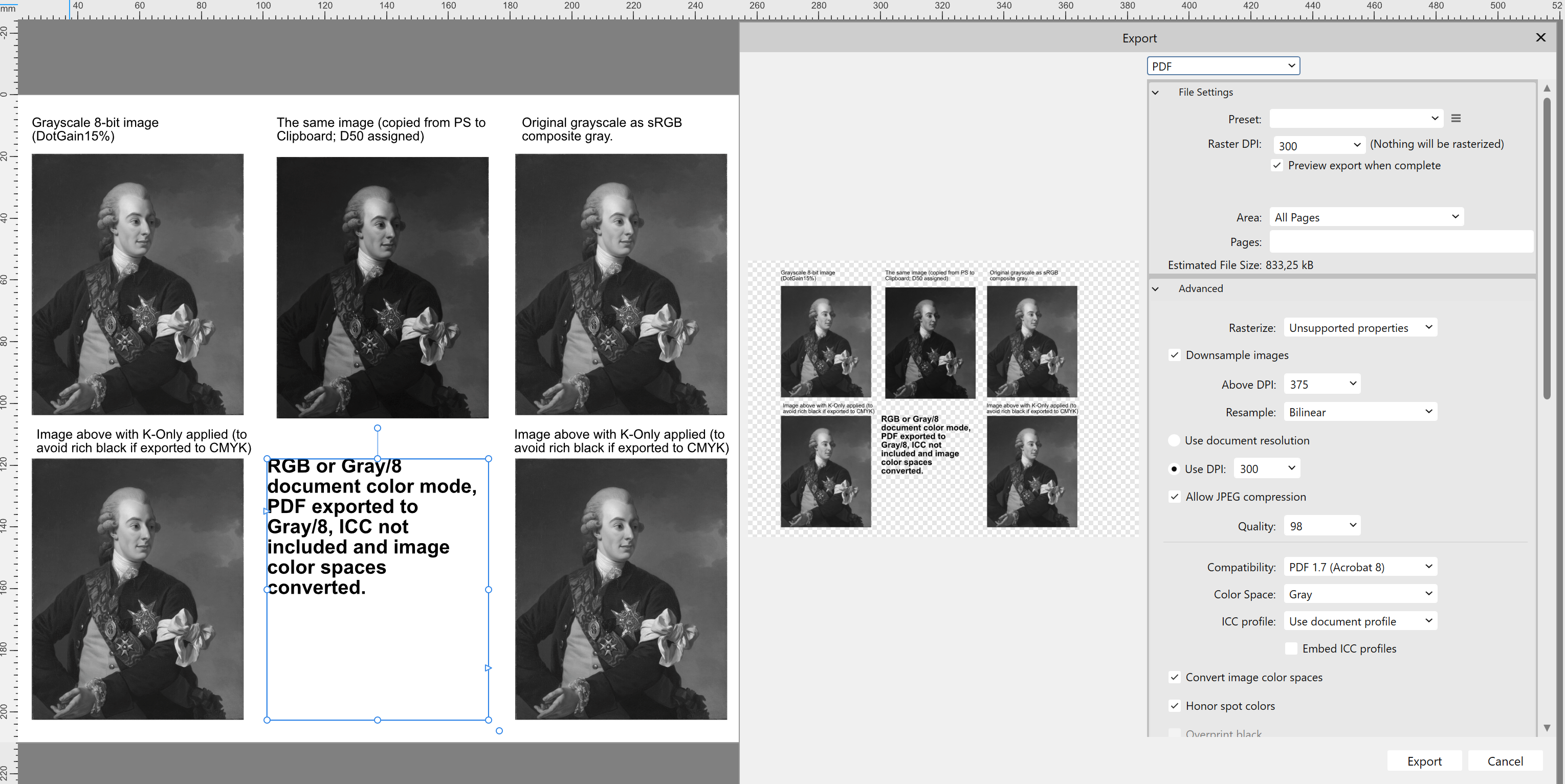1565x784 pixels.
Task: Click the 'mm' ruler unit corner
Action: pos(8,9)
